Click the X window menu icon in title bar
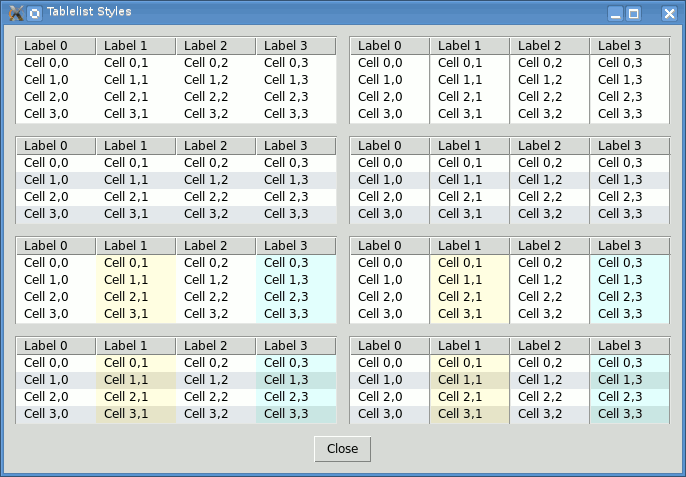The width and height of the screenshot is (686, 477). pyautogui.click(x=15, y=13)
